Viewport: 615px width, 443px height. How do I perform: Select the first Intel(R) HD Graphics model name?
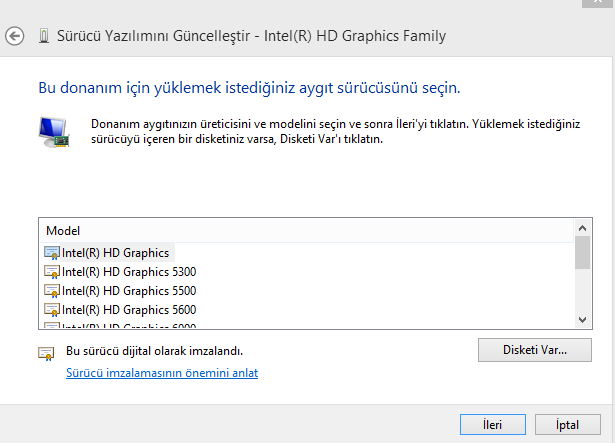click(x=115, y=253)
